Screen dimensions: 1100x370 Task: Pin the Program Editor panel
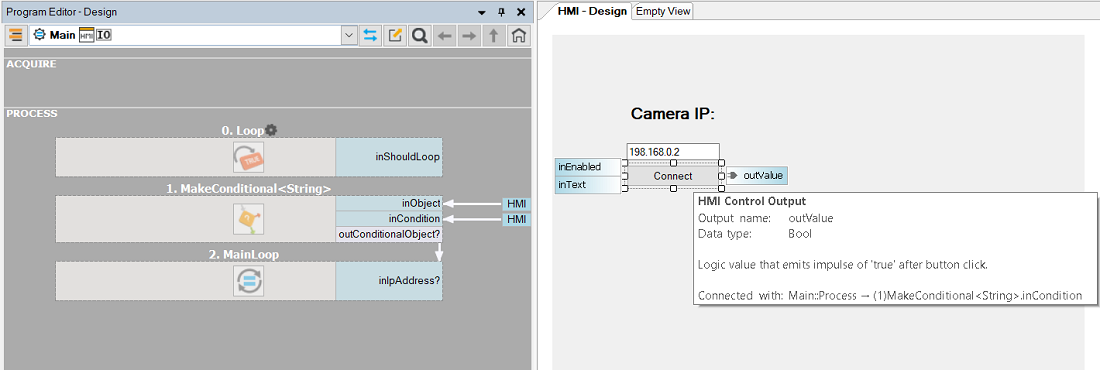tap(501, 12)
